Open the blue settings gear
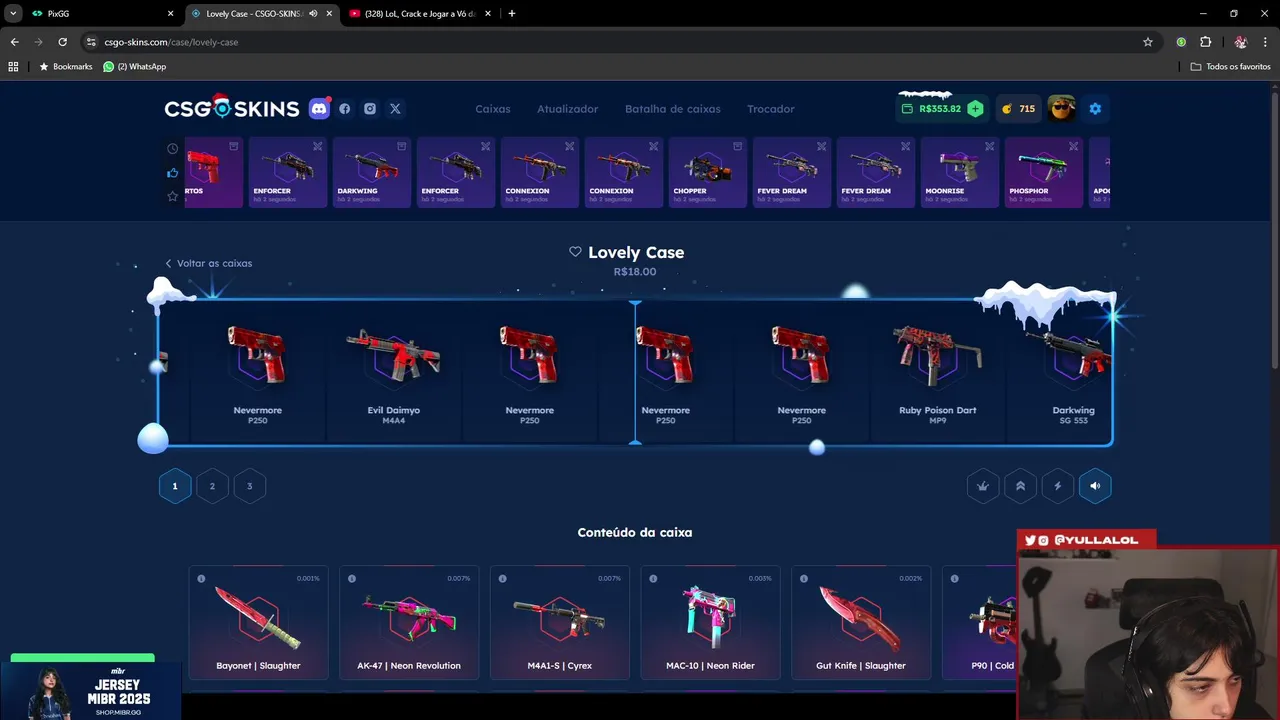The height and width of the screenshot is (720, 1280). [x=1095, y=109]
